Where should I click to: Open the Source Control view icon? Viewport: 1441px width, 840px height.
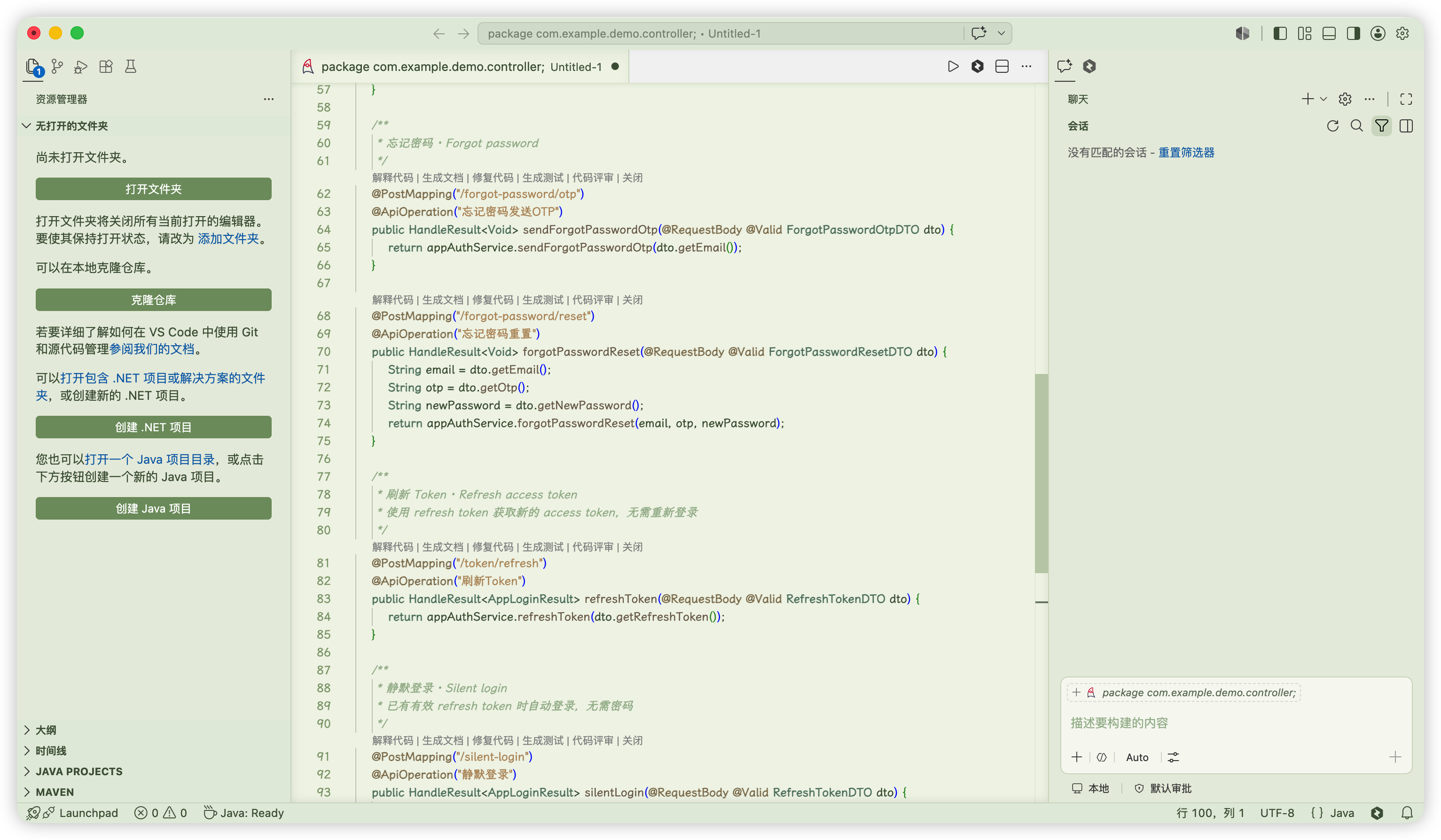point(57,67)
